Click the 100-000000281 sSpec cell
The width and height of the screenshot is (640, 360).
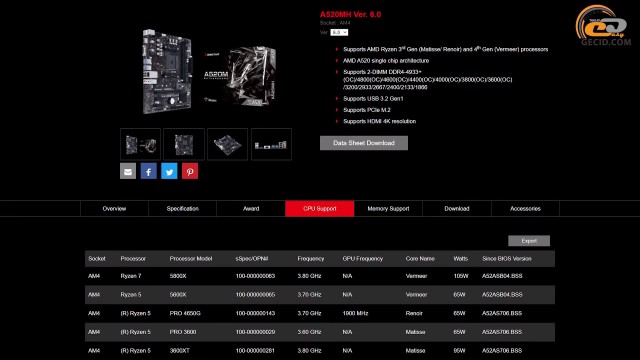[x=255, y=351]
